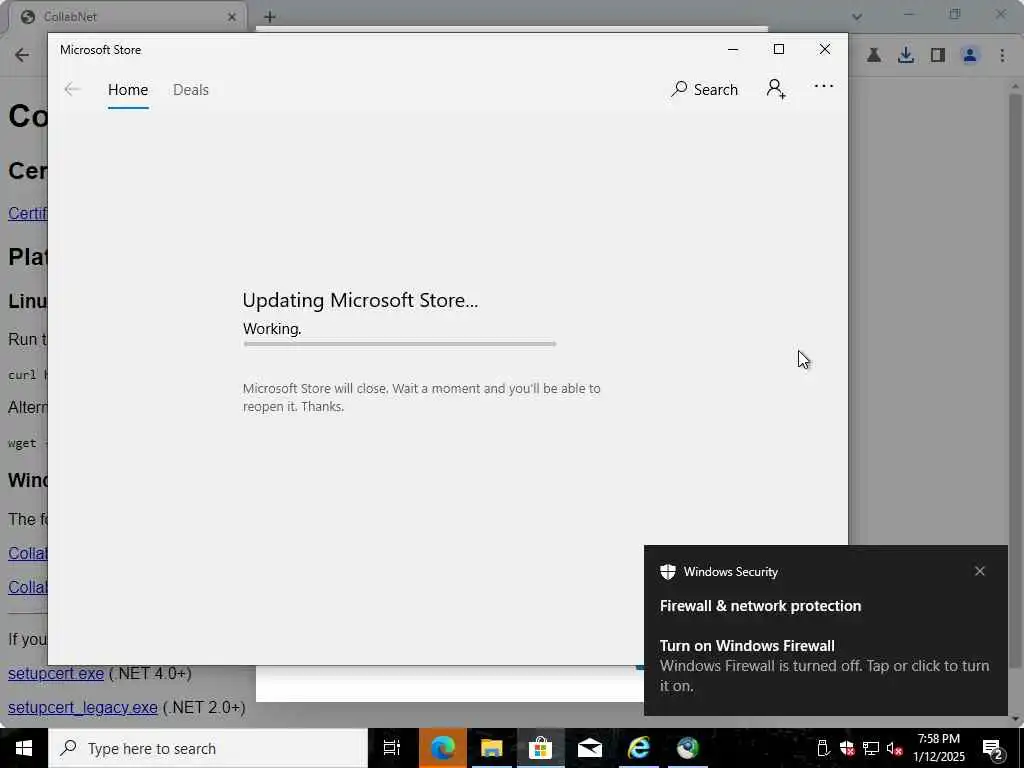
Task: Click the browser labs flask icon
Action: tap(874, 55)
